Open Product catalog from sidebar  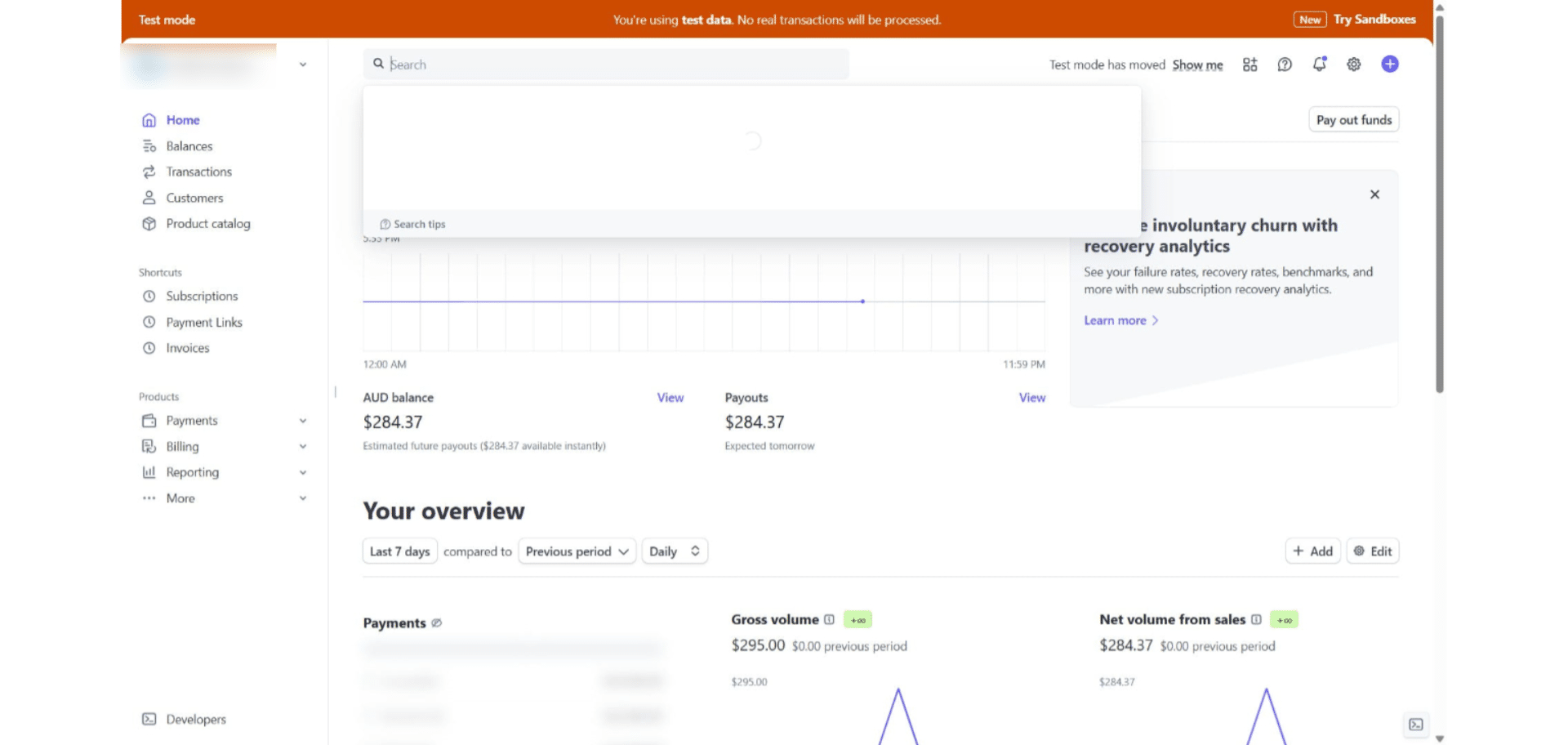coord(207,224)
